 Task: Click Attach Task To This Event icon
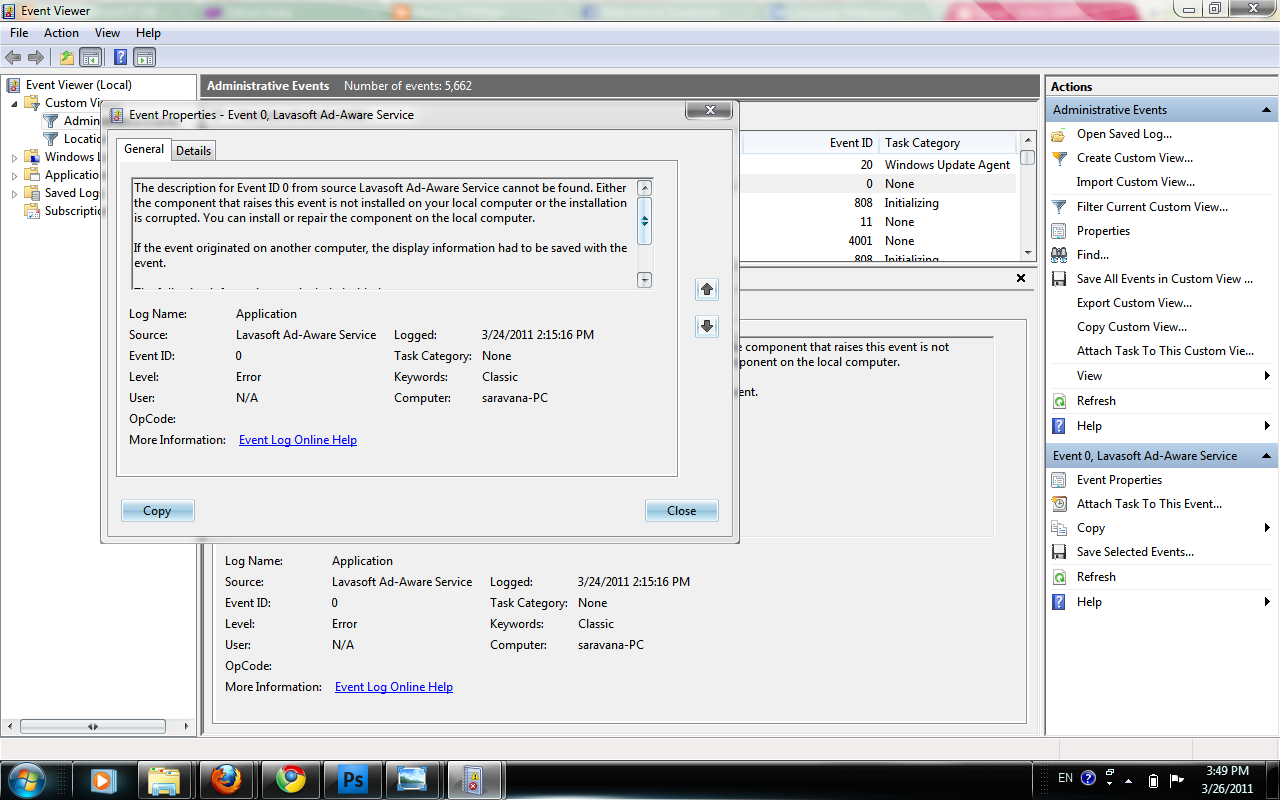(1059, 504)
